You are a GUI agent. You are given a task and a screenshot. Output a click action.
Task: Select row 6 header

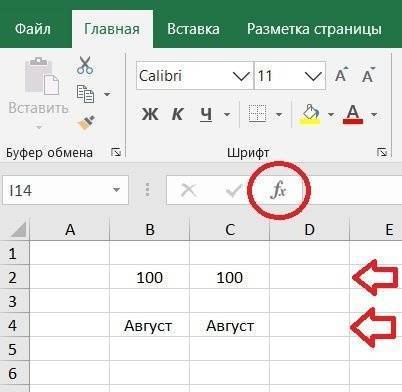point(15,373)
